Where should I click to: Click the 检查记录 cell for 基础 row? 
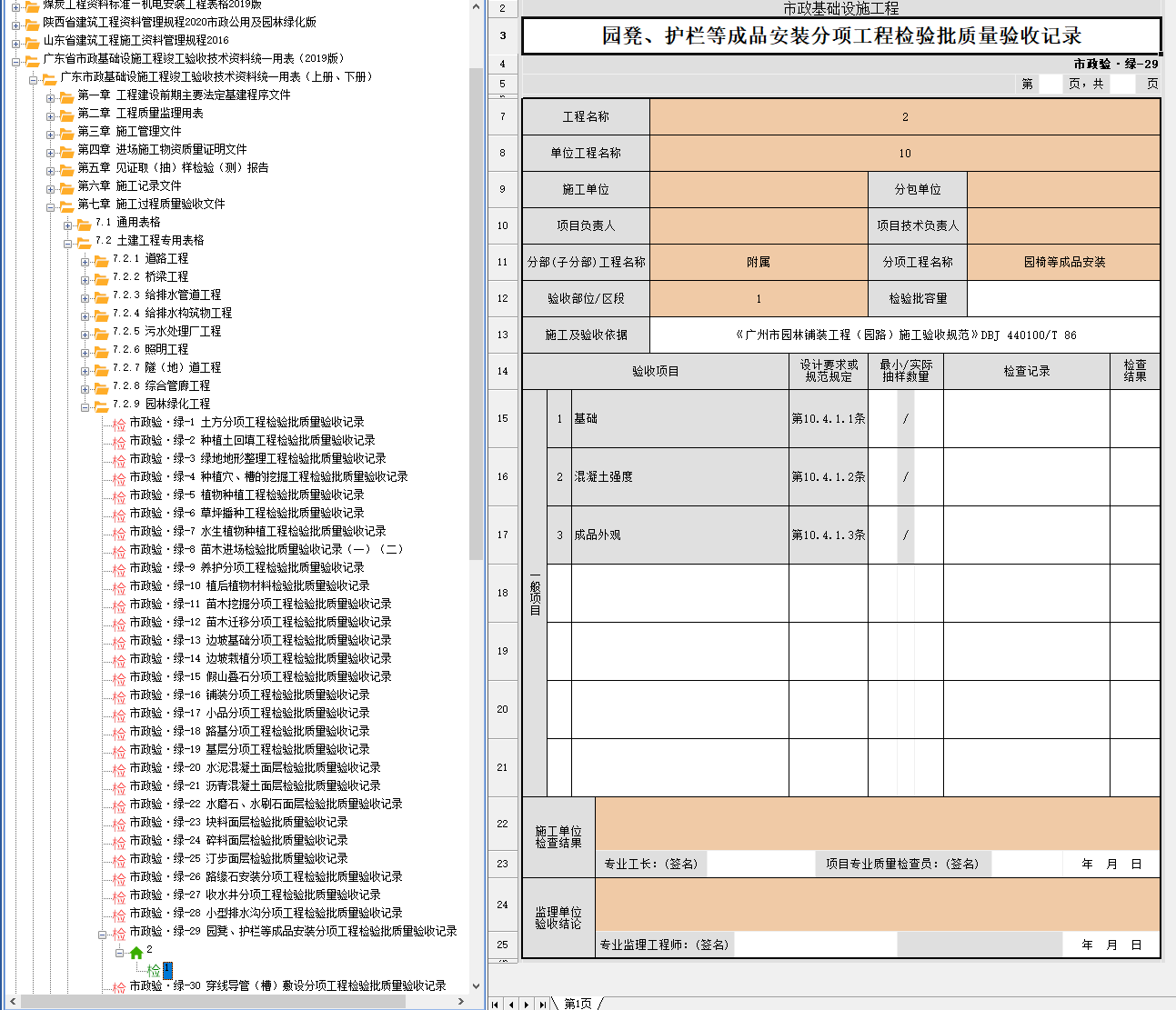1027,418
